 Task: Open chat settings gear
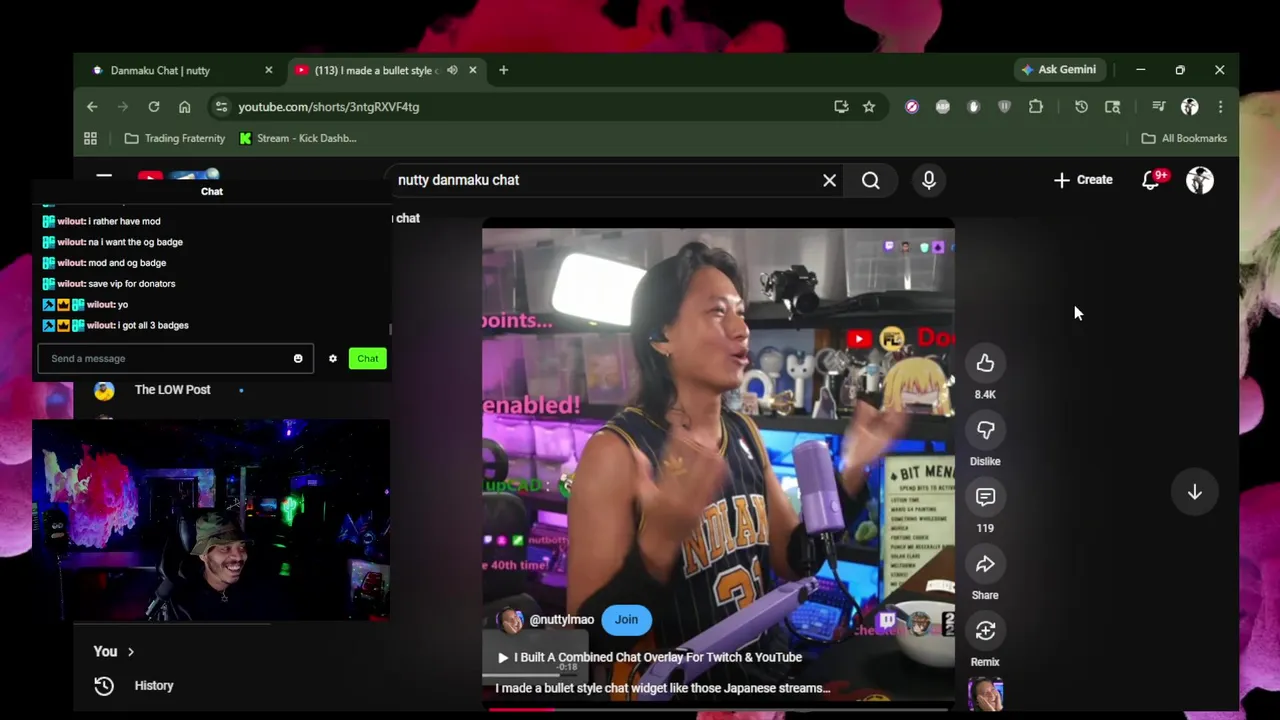[333, 358]
